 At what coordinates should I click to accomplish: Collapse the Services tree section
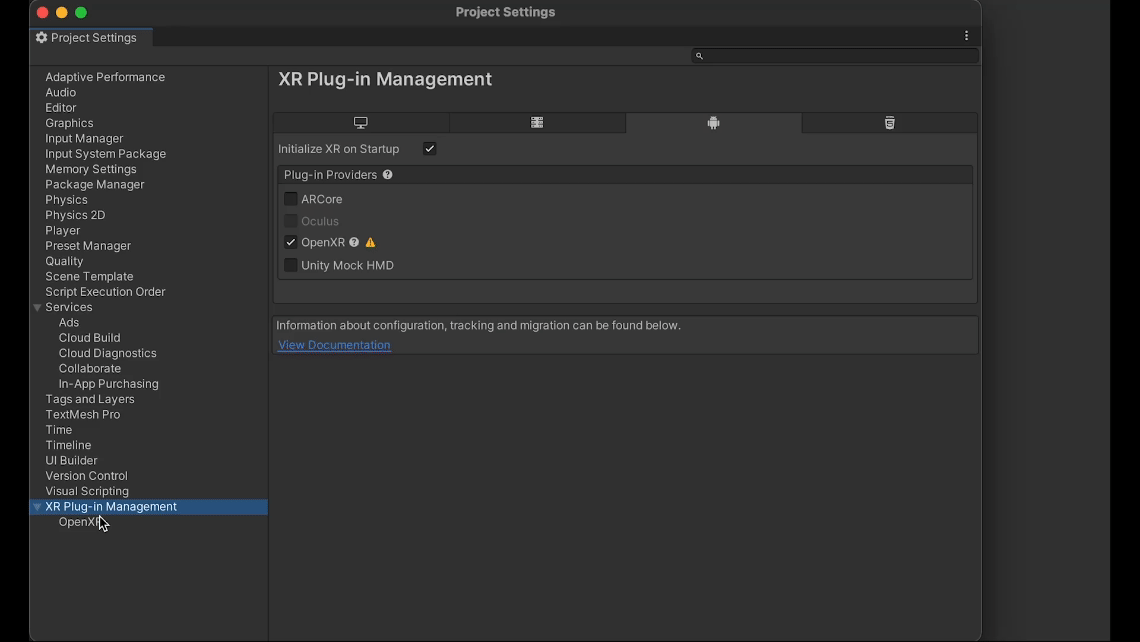tap(37, 308)
